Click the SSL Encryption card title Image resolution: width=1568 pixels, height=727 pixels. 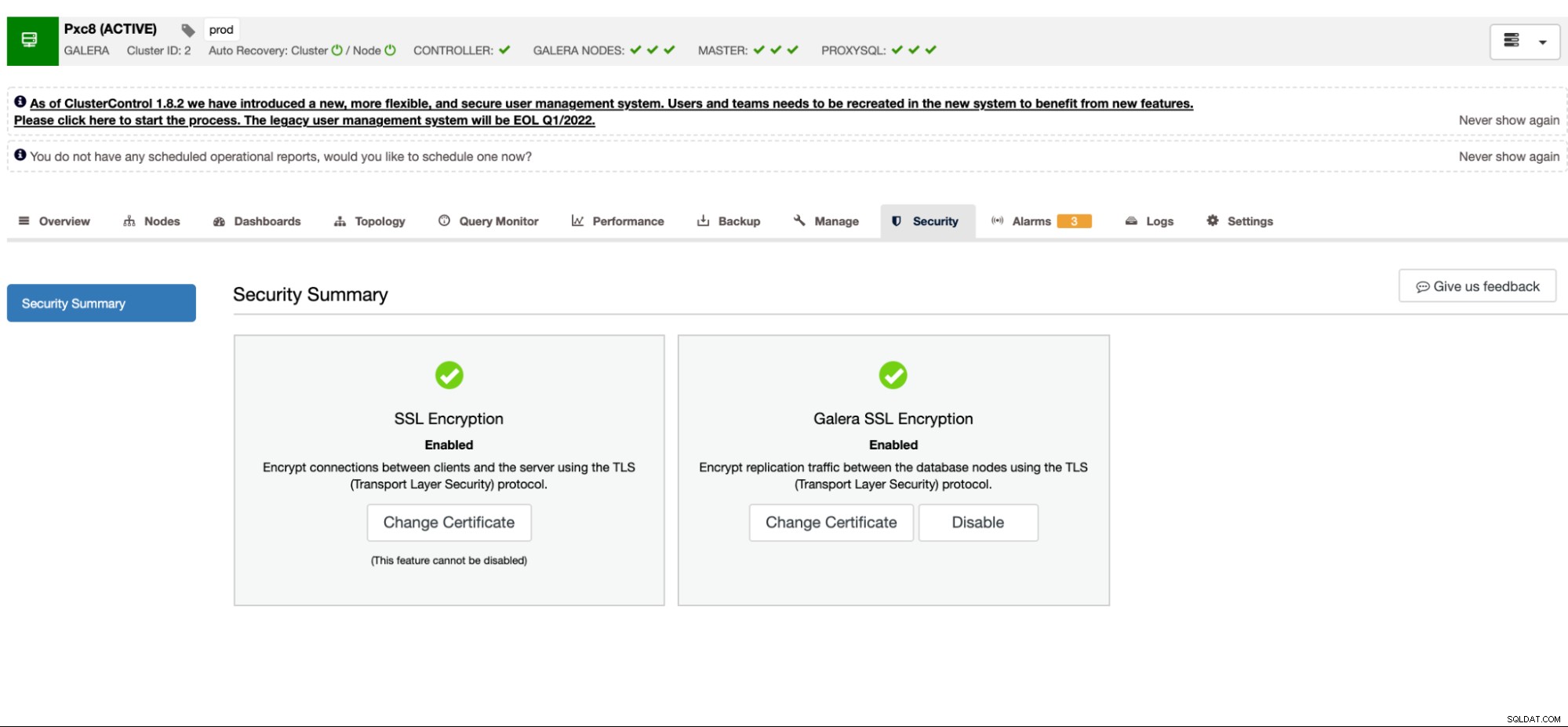tap(449, 419)
